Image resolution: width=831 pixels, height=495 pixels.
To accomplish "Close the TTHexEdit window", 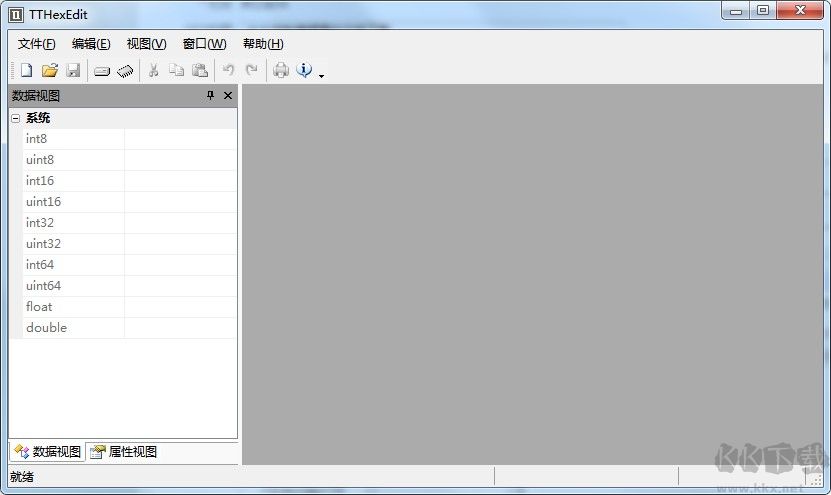I will (800, 11).
